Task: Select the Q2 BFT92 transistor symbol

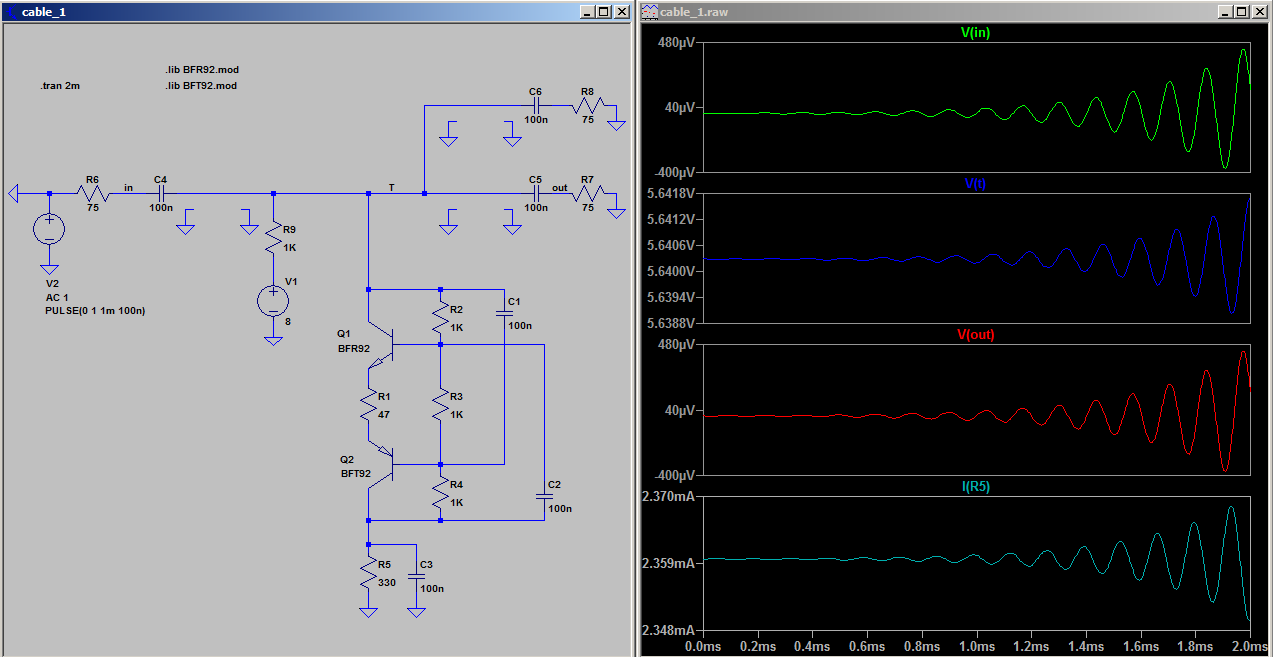Action: pyautogui.click(x=382, y=465)
